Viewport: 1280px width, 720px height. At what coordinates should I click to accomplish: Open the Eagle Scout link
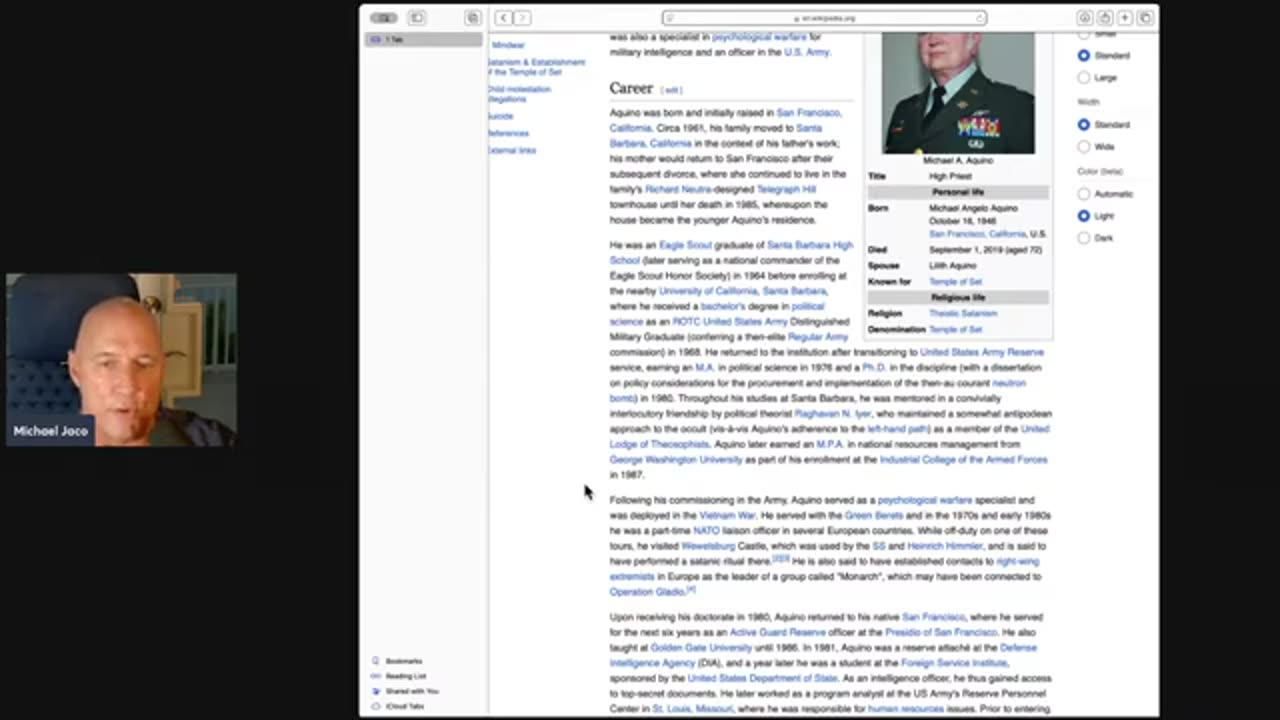(x=685, y=245)
